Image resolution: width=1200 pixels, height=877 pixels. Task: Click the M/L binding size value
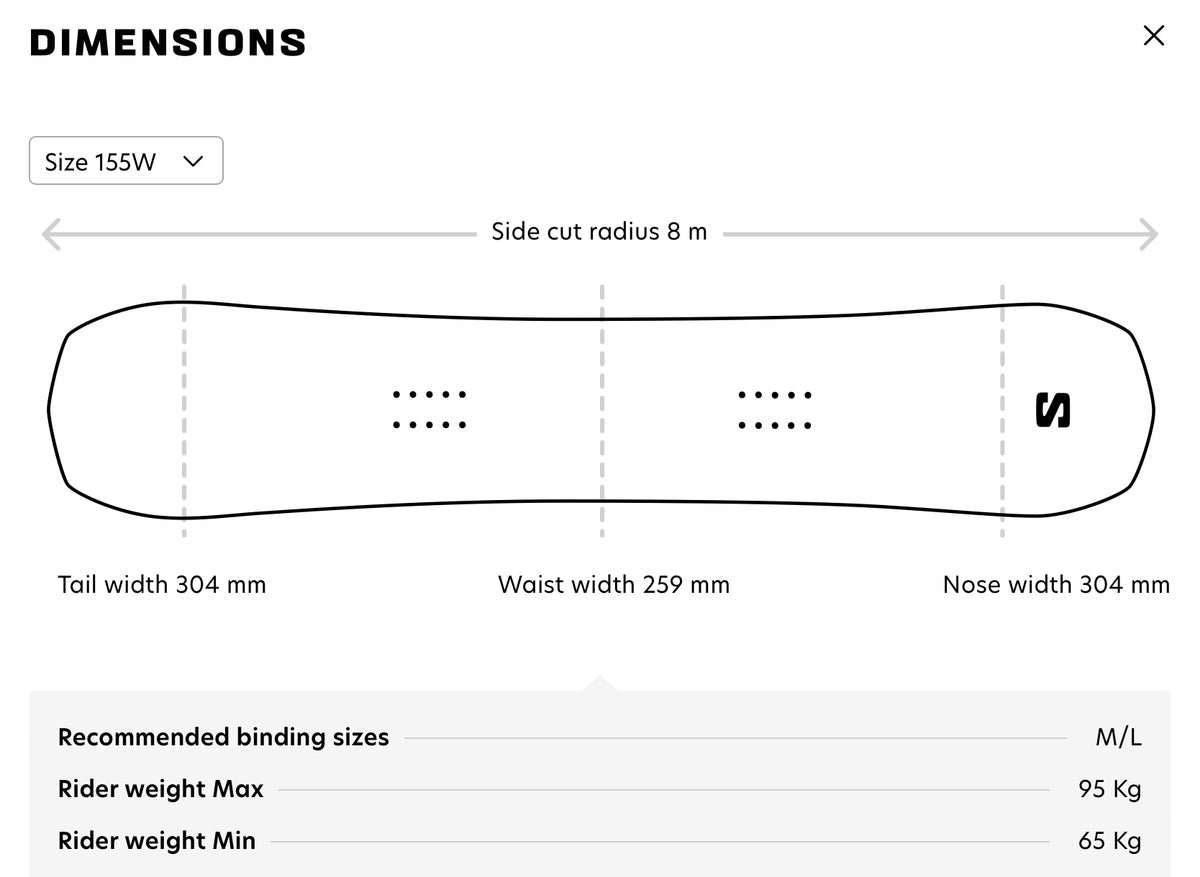click(x=1119, y=738)
